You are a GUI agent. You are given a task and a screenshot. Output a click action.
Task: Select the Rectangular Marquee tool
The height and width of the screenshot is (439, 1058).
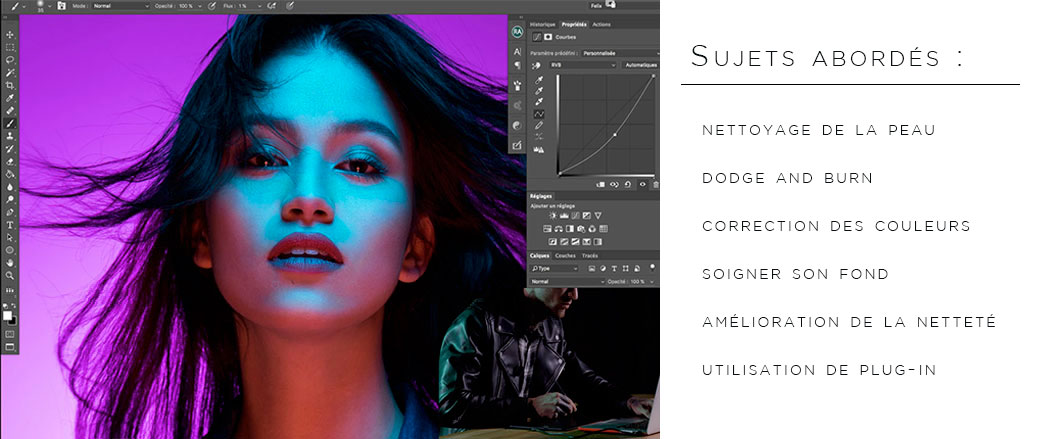click(x=10, y=47)
